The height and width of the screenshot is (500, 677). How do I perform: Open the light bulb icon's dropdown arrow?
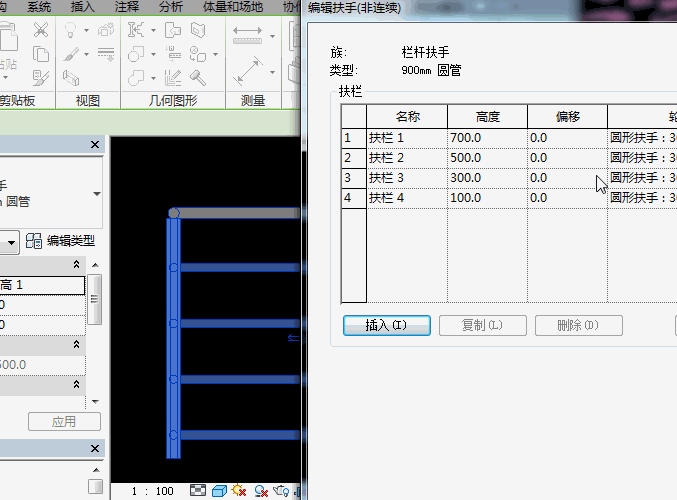(x=86, y=30)
